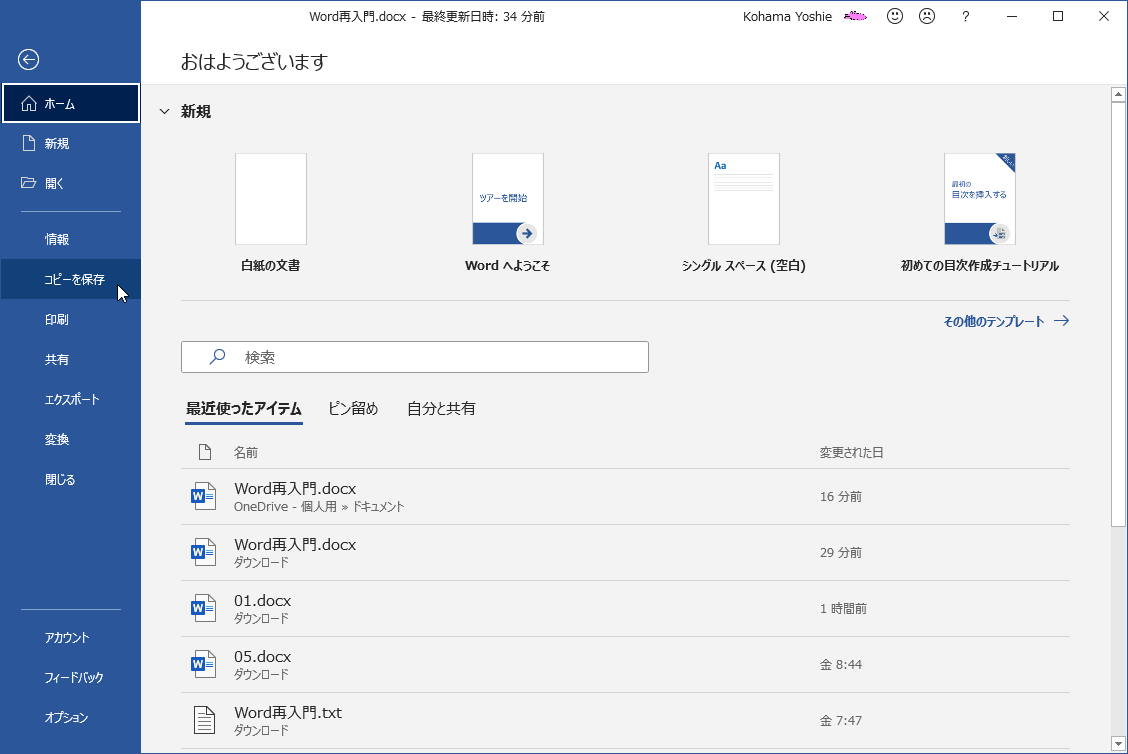
Task: Select 新規 in the left sidebar
Action: pos(70,143)
